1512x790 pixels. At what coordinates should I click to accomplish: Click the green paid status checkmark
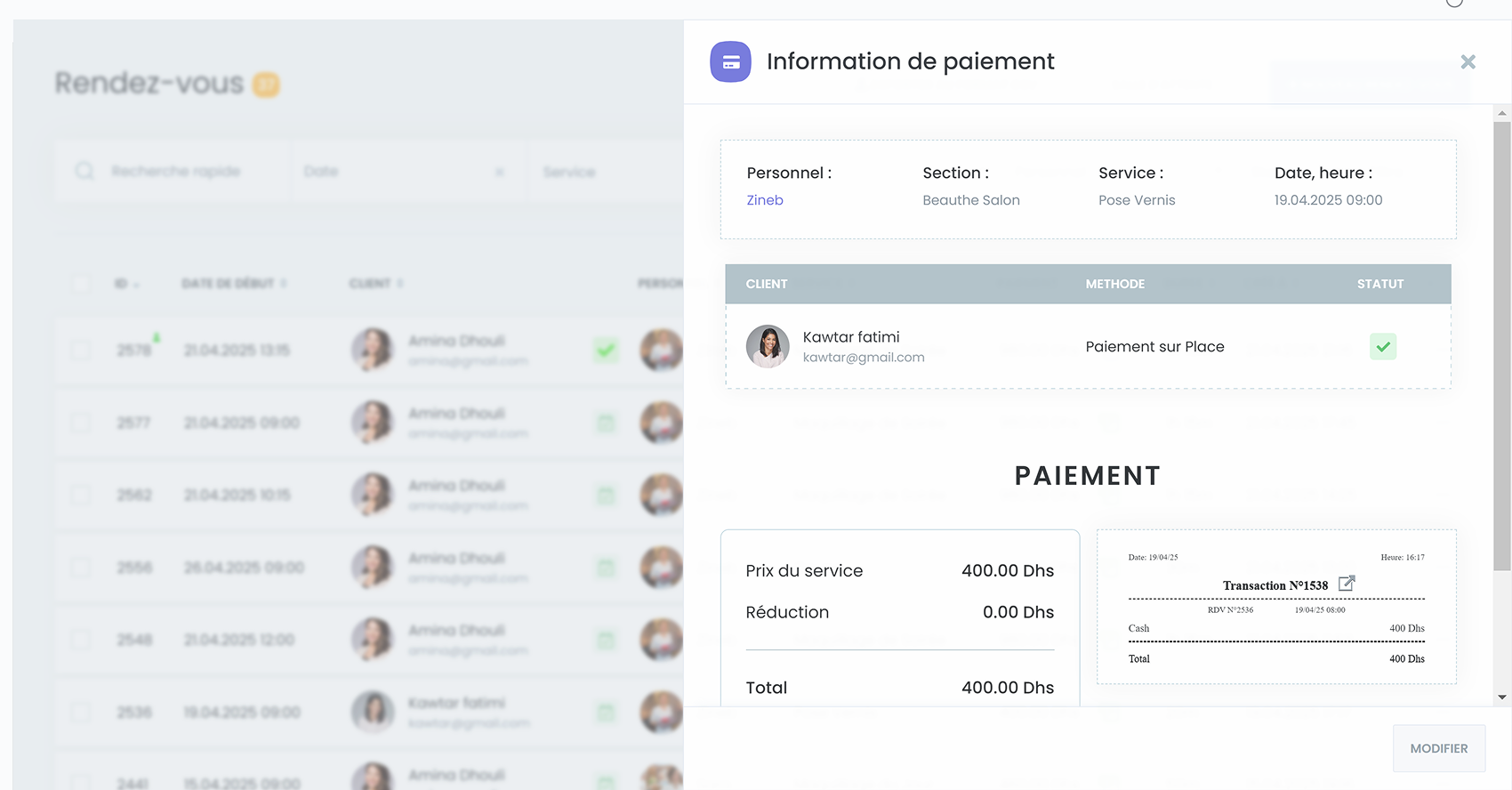[1382, 346]
